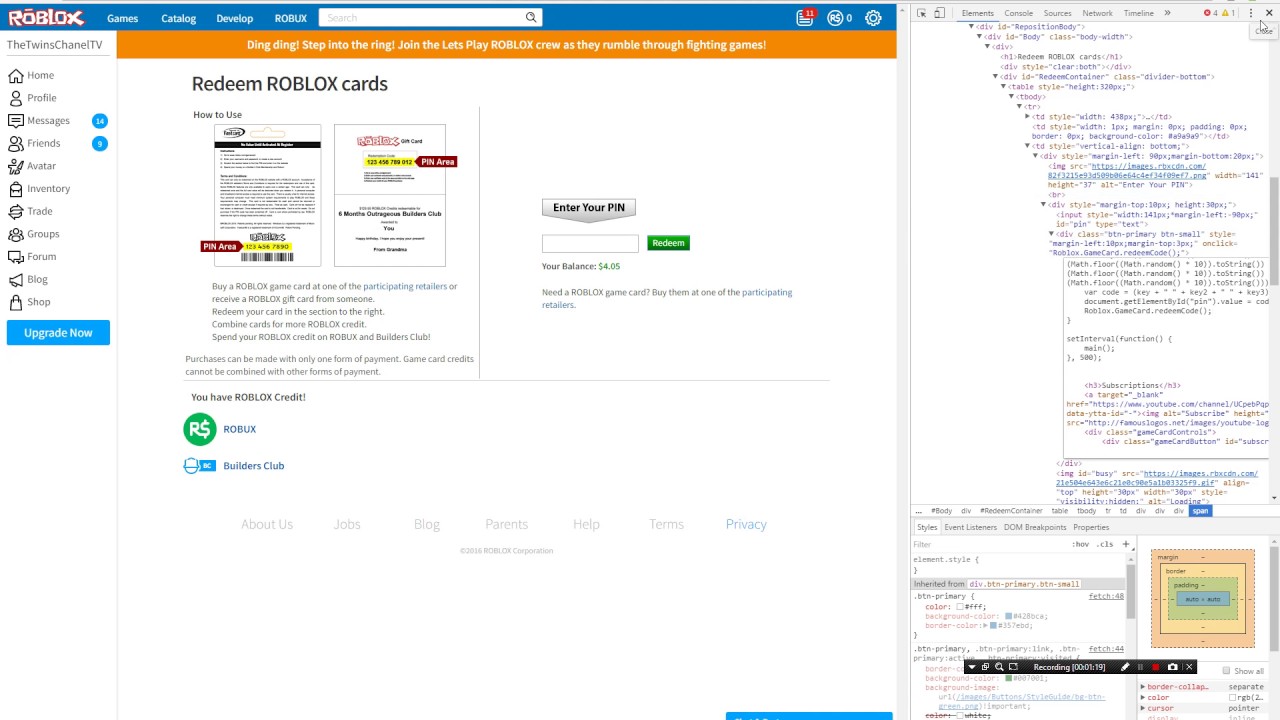Click the green Redeem button

tap(668, 243)
